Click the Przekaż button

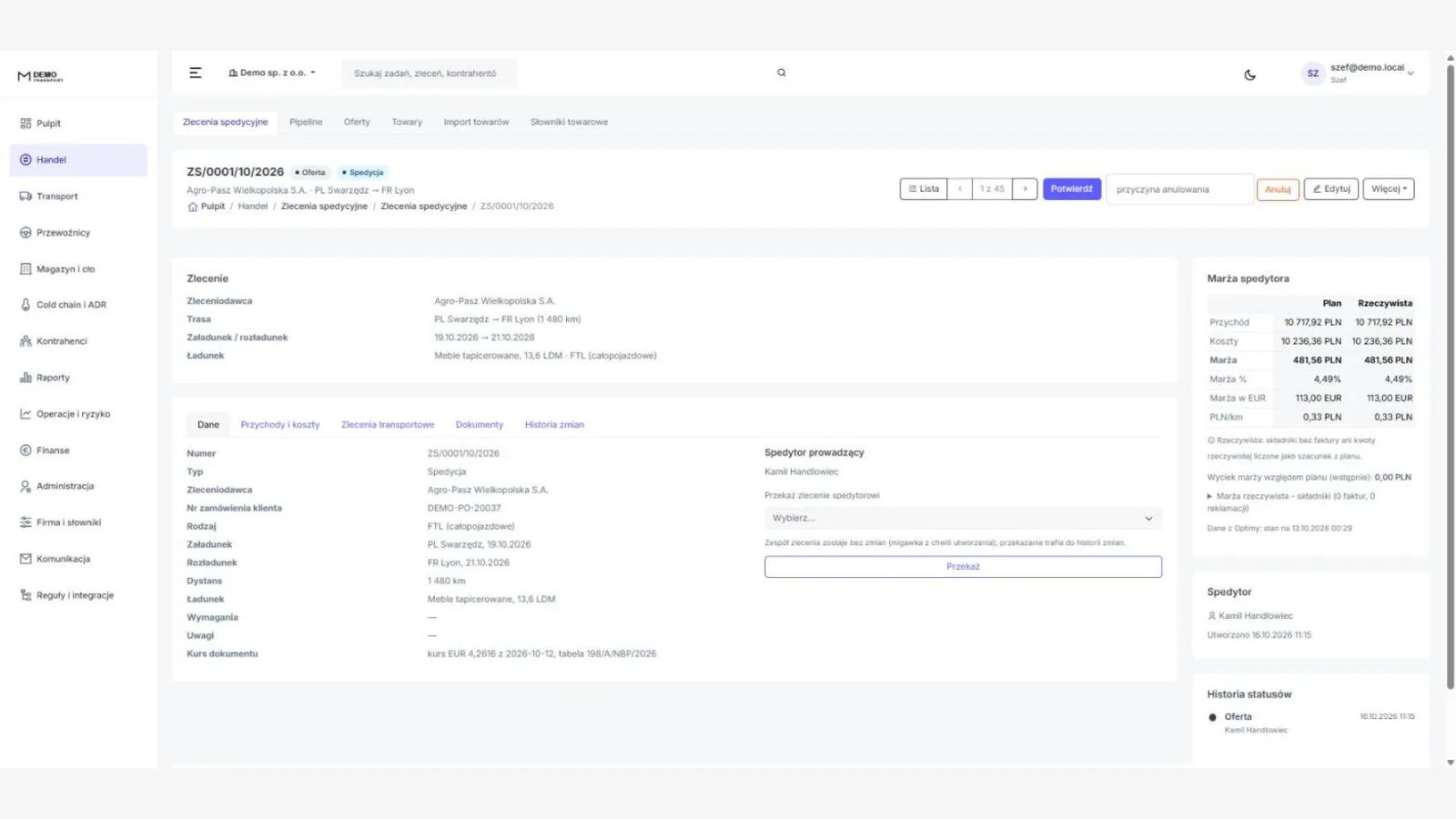[963, 567]
